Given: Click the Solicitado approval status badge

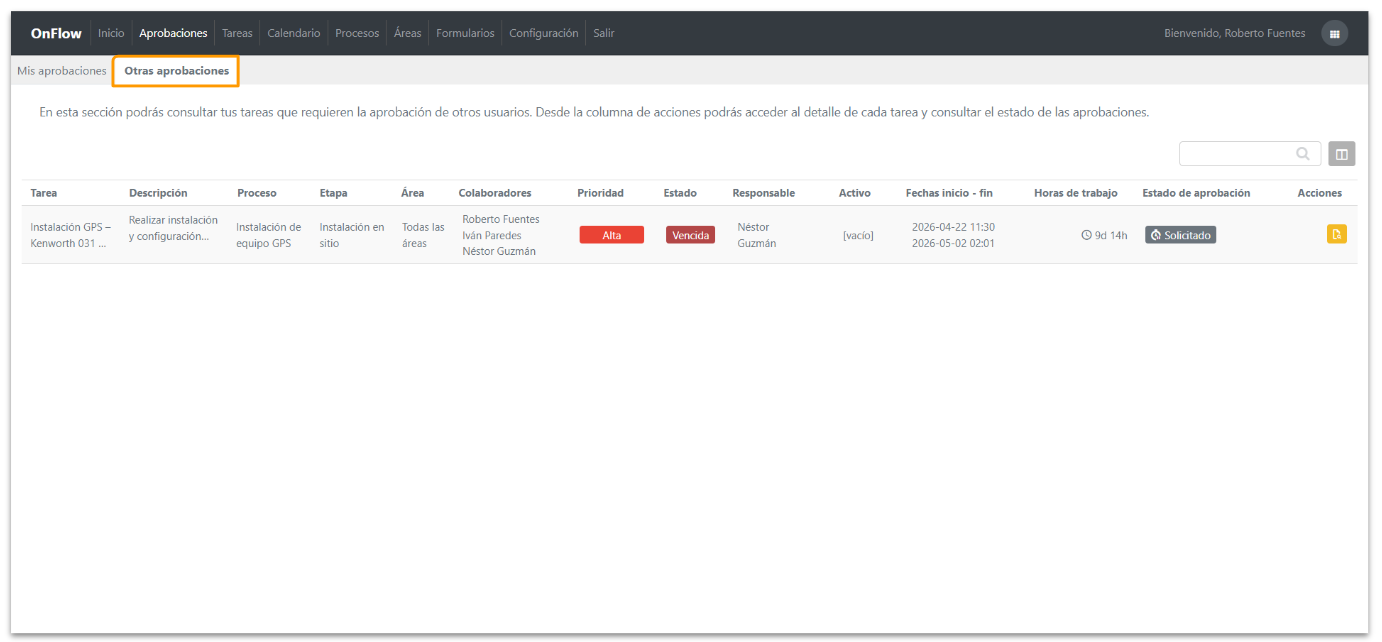Looking at the screenshot, I should (x=1180, y=235).
